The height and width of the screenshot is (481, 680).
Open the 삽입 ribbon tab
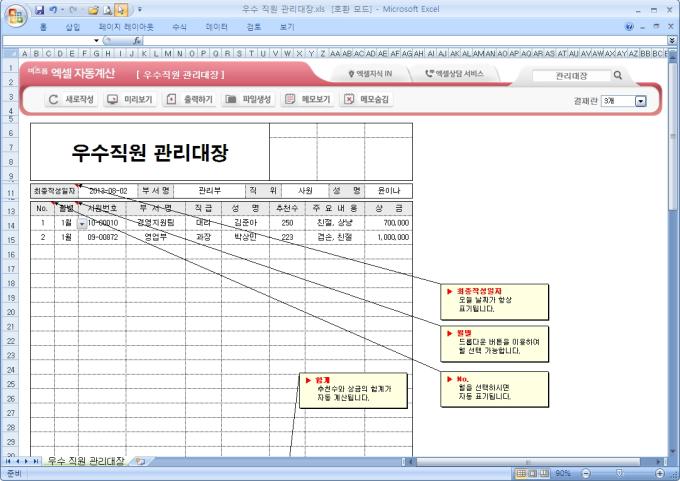tap(72, 27)
